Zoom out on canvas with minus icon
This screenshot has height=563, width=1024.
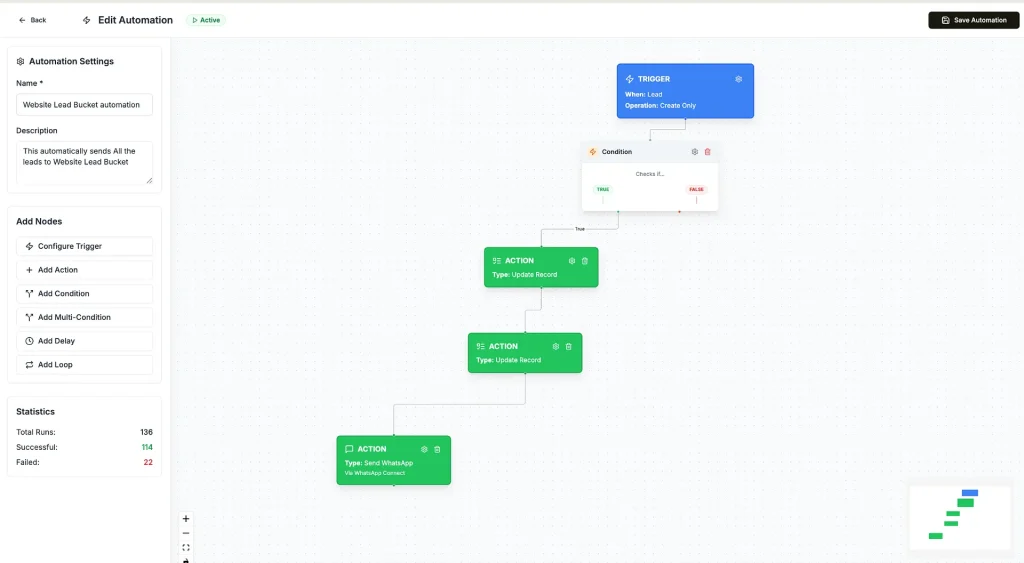tap(186, 533)
